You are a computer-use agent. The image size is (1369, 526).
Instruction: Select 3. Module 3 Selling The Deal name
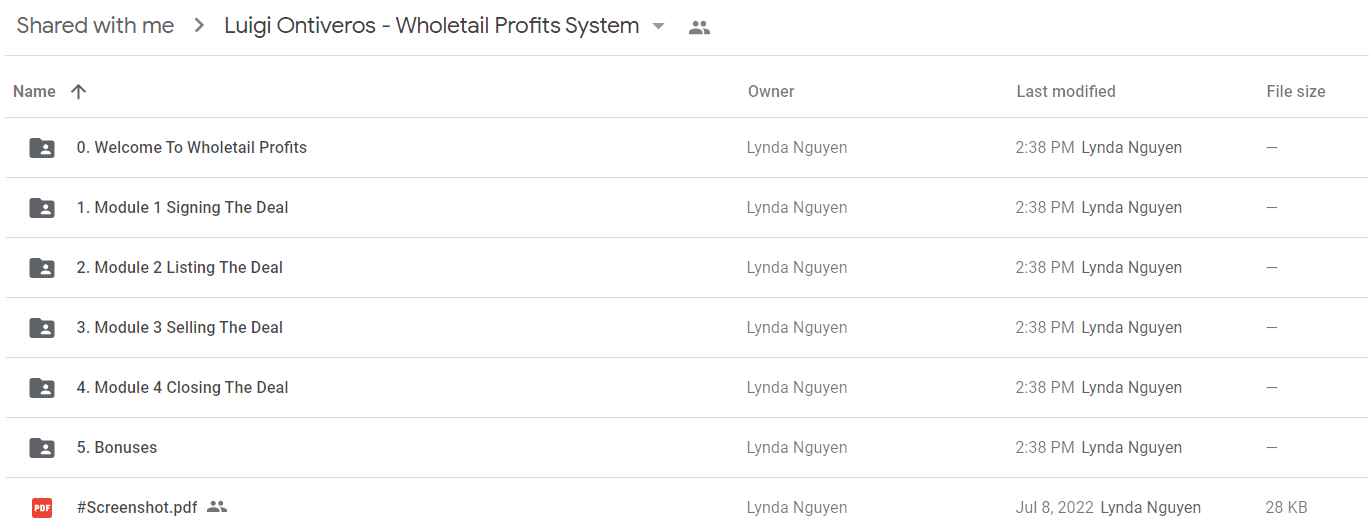(x=180, y=327)
